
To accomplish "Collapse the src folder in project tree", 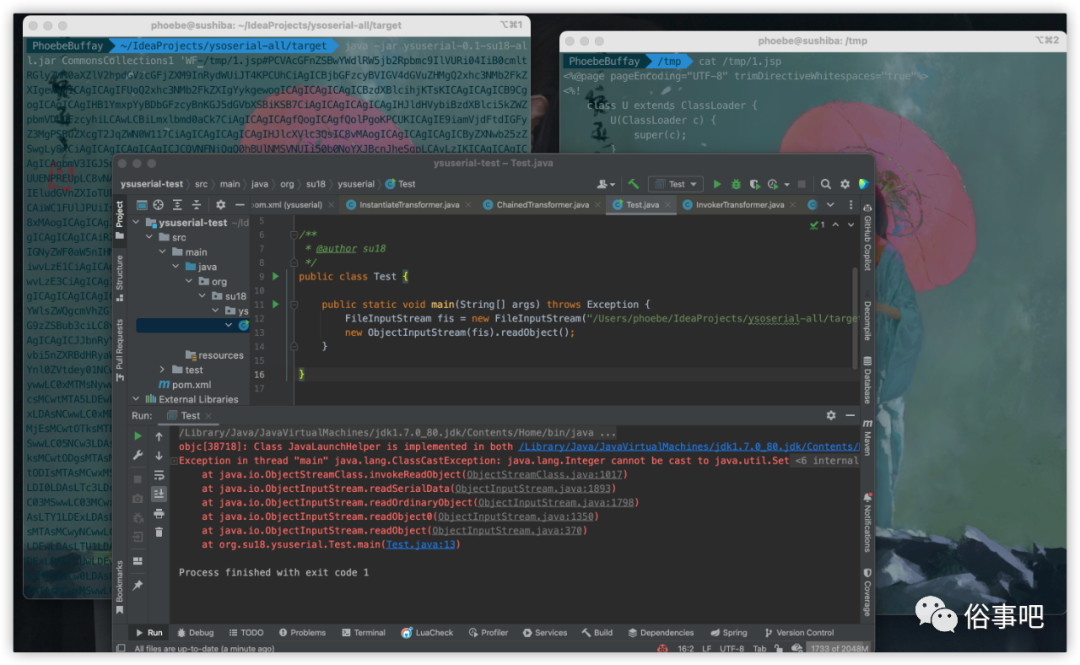I will (149, 237).
